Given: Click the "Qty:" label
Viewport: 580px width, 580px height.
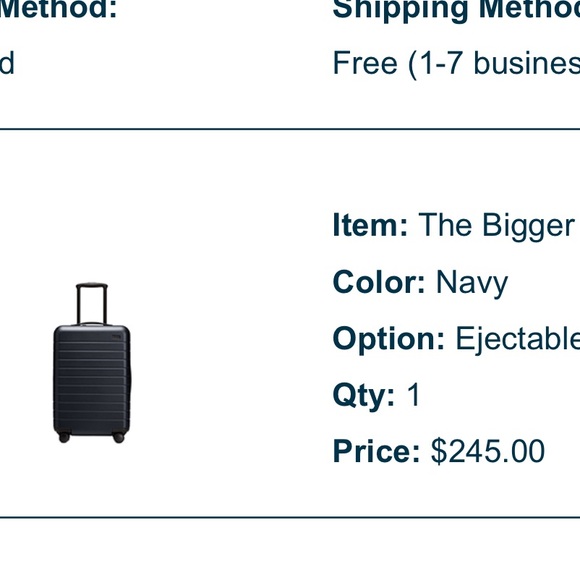Looking at the screenshot, I should pos(364,396).
